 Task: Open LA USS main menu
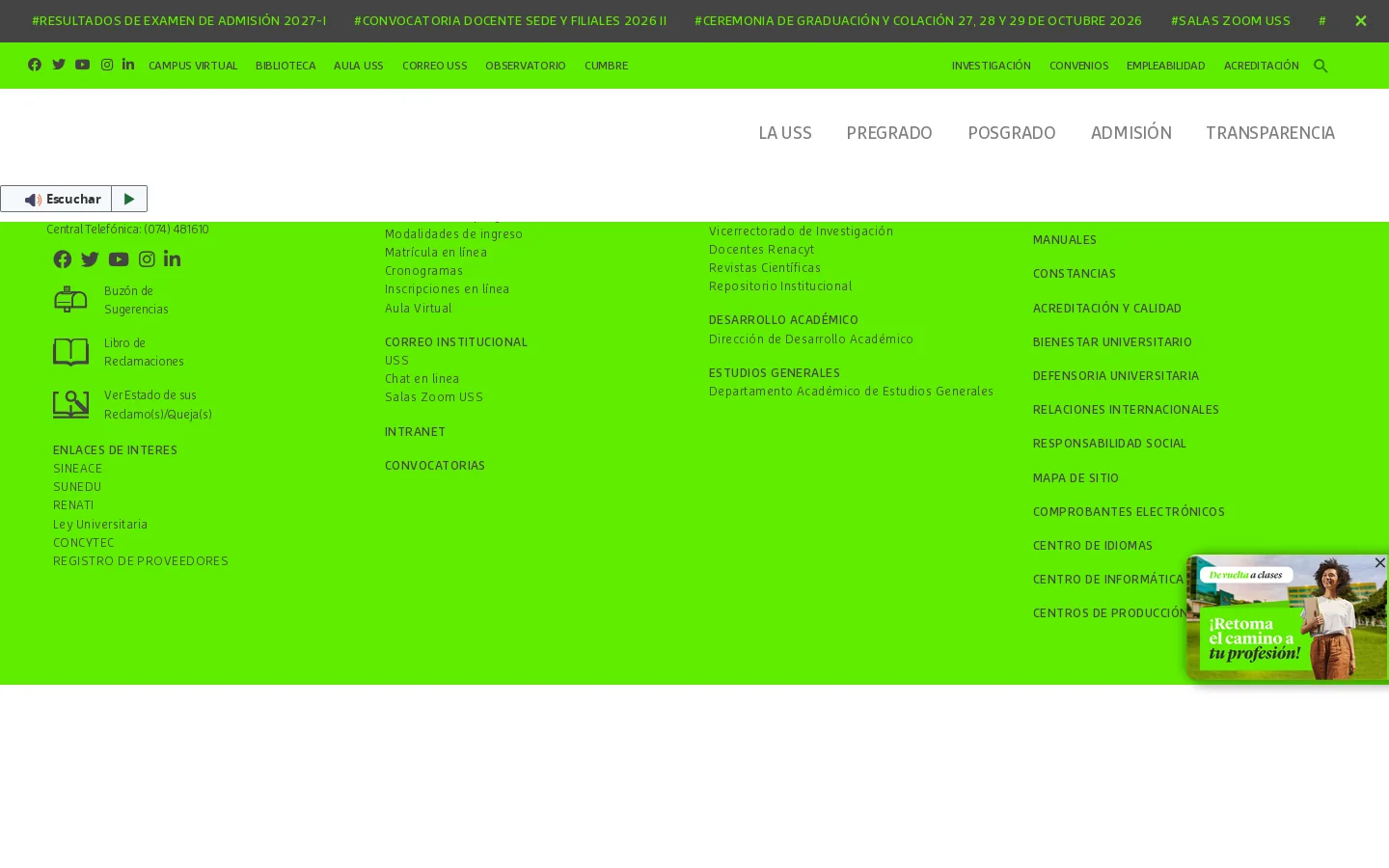point(785,133)
